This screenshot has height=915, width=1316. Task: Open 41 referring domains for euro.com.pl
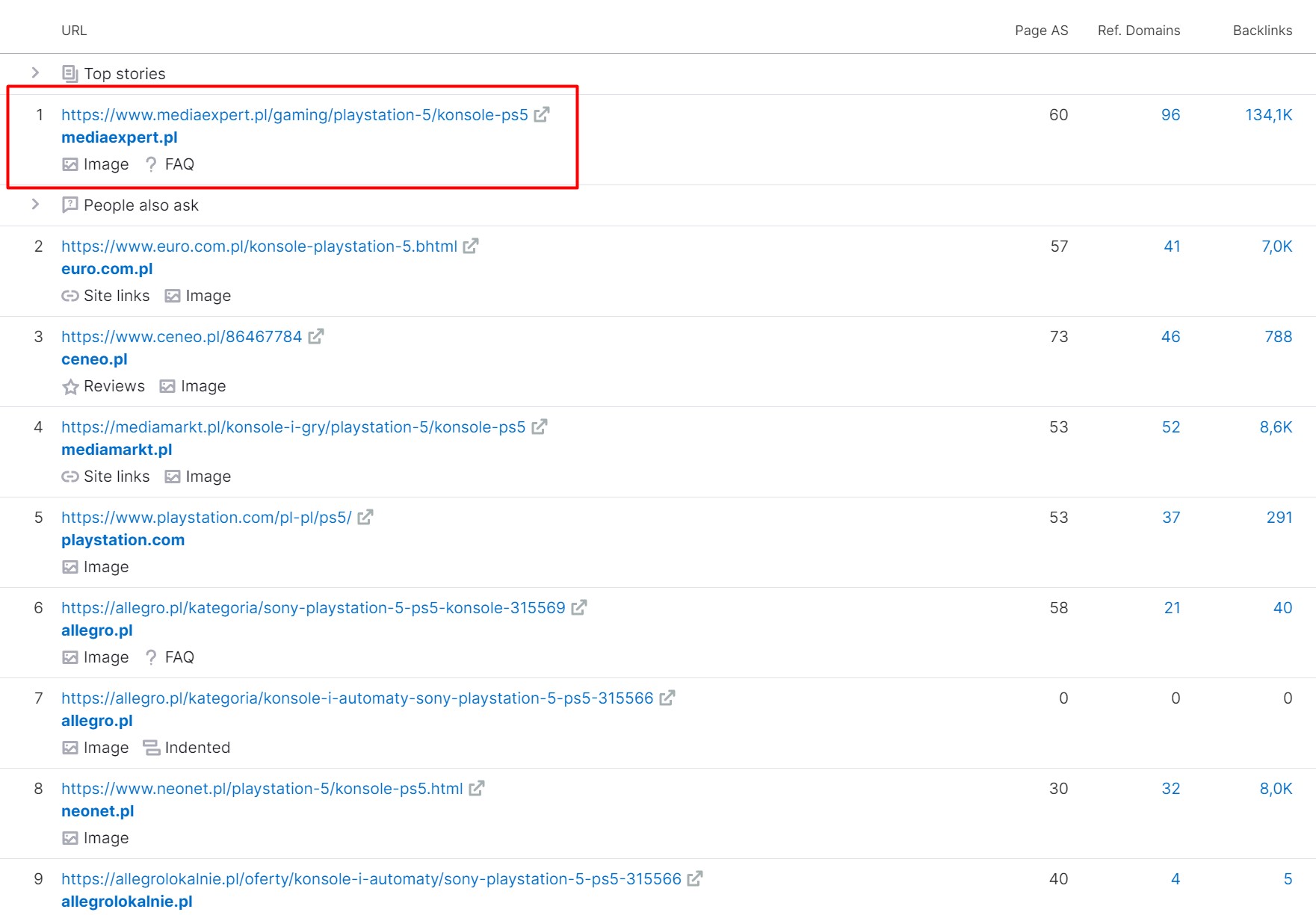click(1172, 246)
